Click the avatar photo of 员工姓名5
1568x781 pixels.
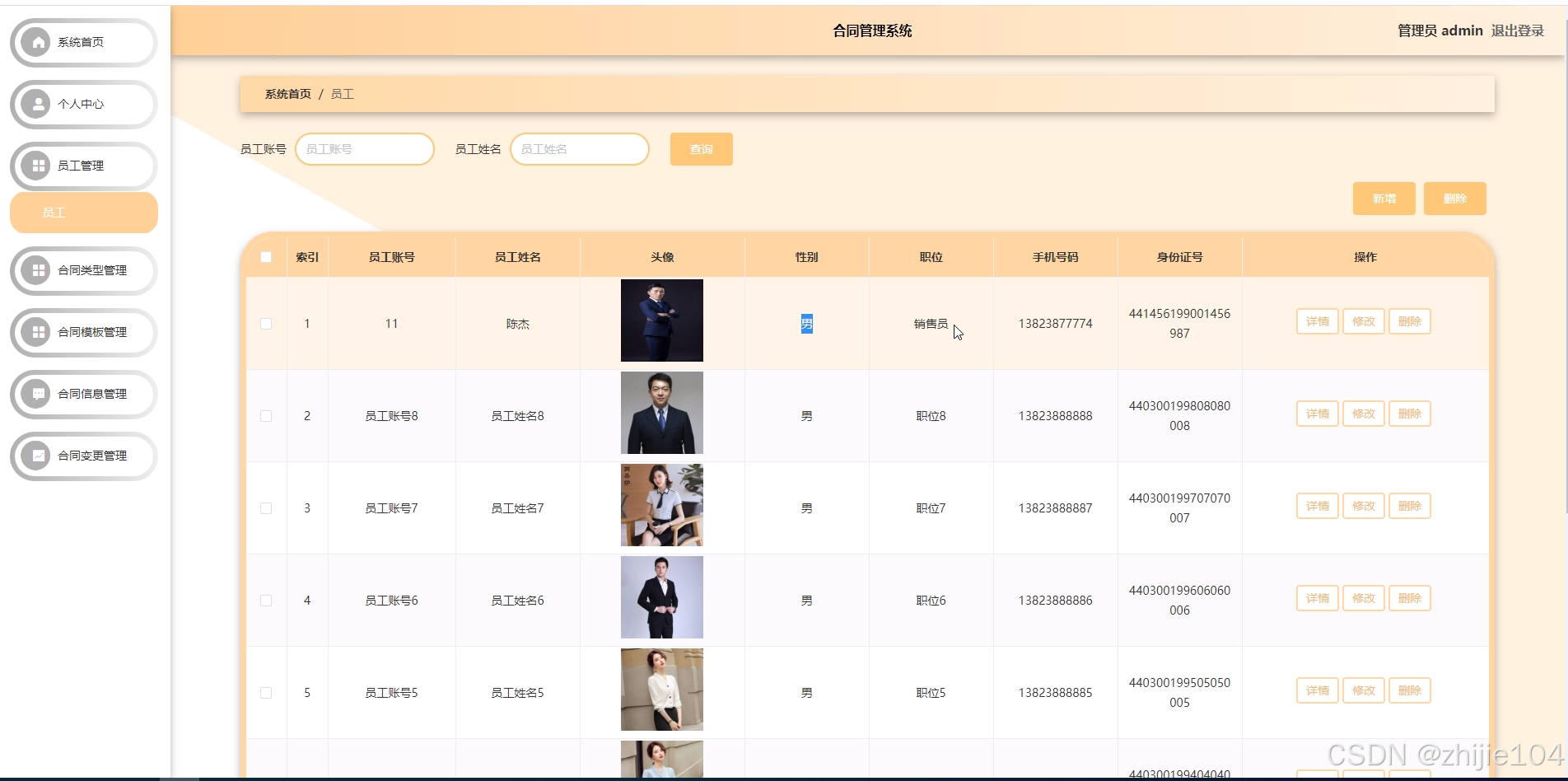pos(662,690)
